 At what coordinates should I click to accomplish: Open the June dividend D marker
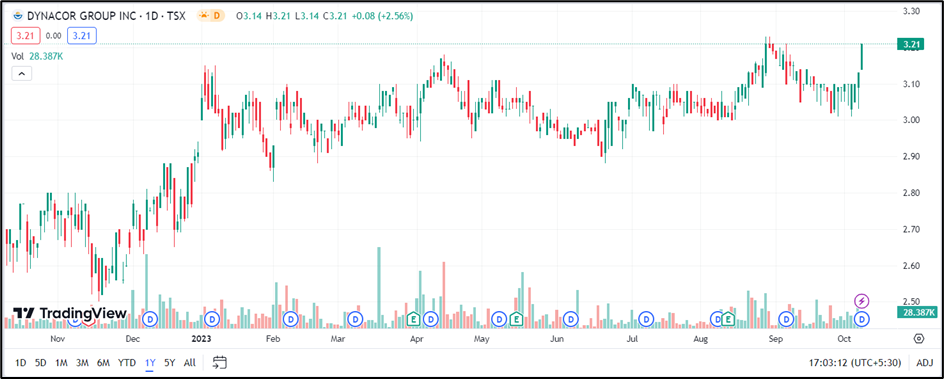(x=570, y=318)
